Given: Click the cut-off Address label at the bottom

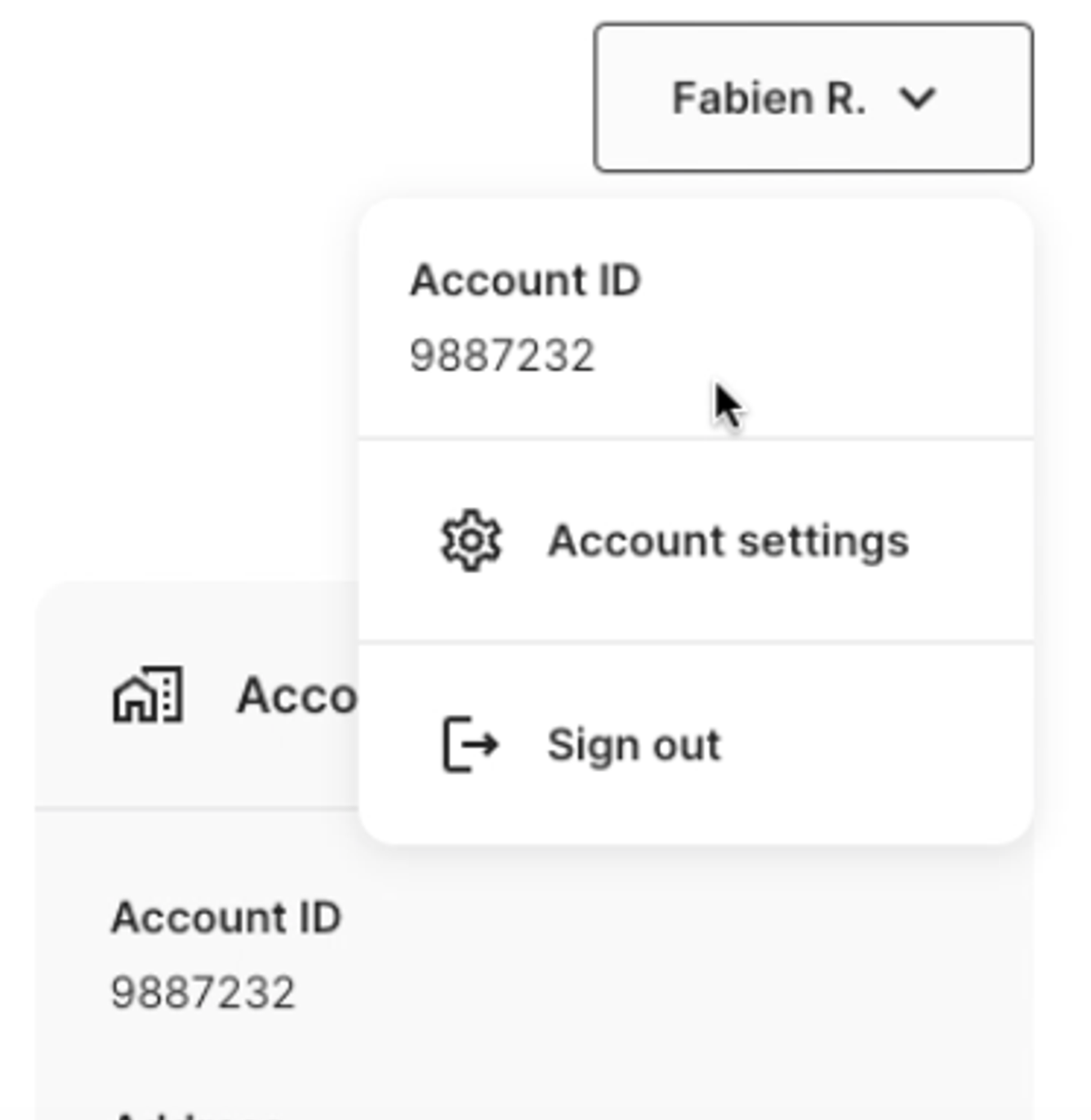Looking at the screenshot, I should (196, 1113).
